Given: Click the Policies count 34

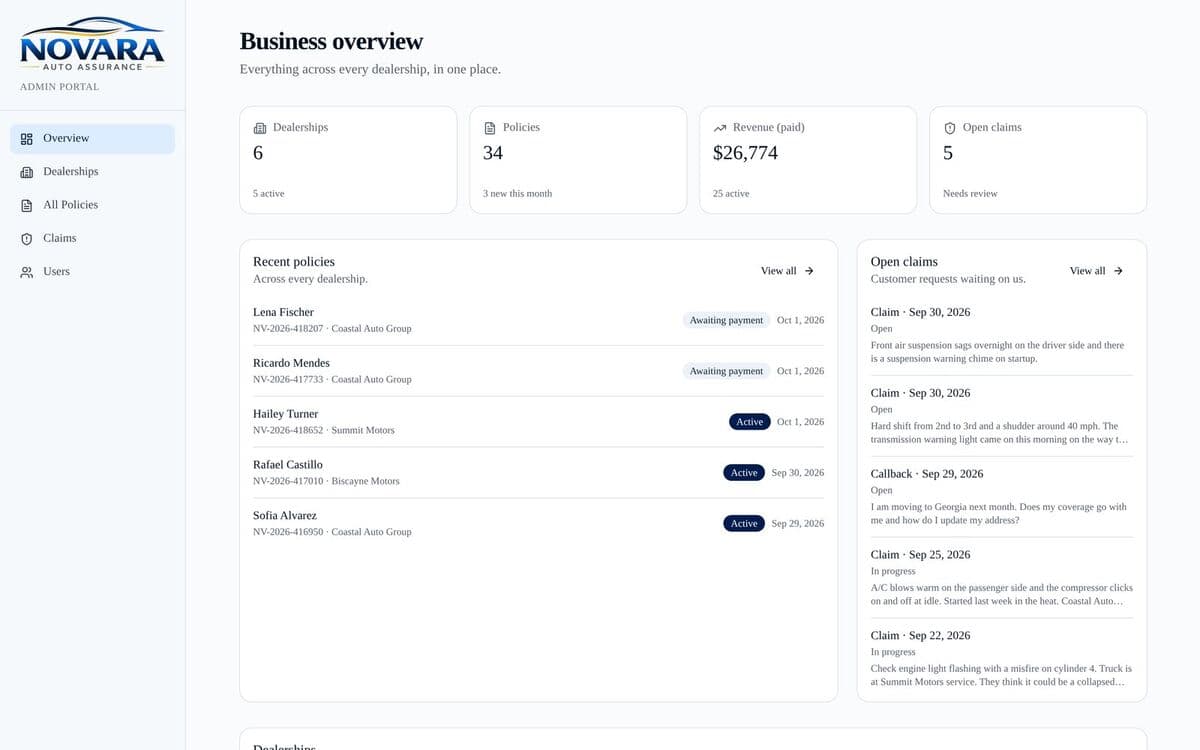Looking at the screenshot, I should coord(493,153).
